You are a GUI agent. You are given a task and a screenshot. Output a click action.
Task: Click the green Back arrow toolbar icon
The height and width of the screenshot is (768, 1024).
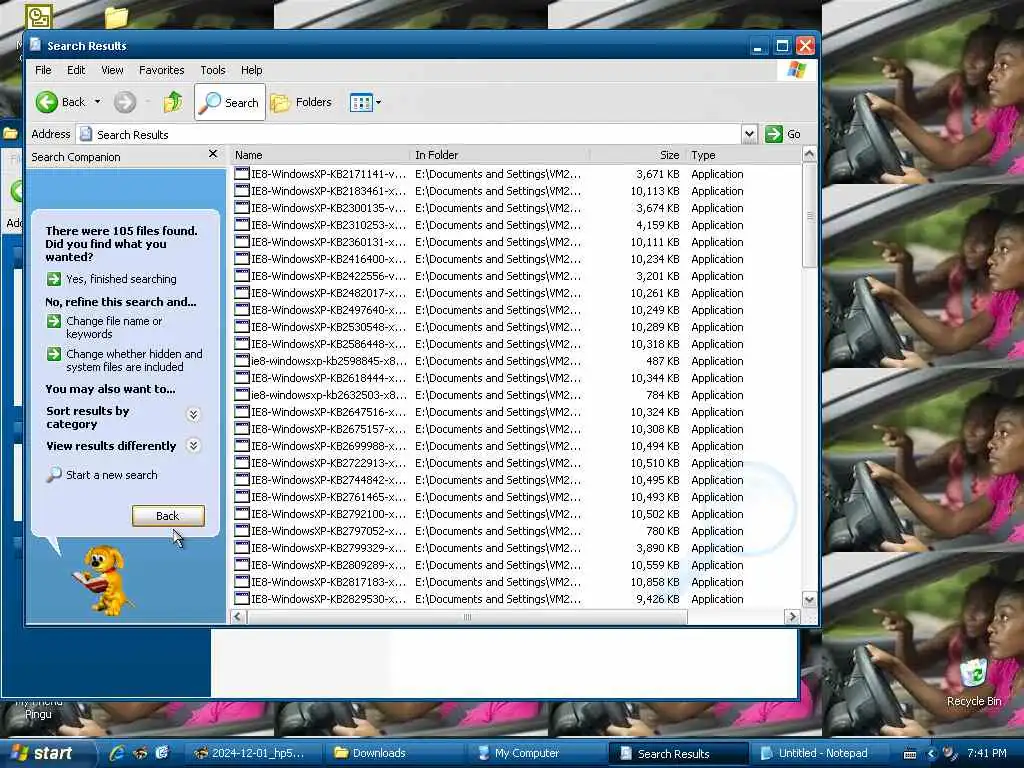(x=46, y=102)
